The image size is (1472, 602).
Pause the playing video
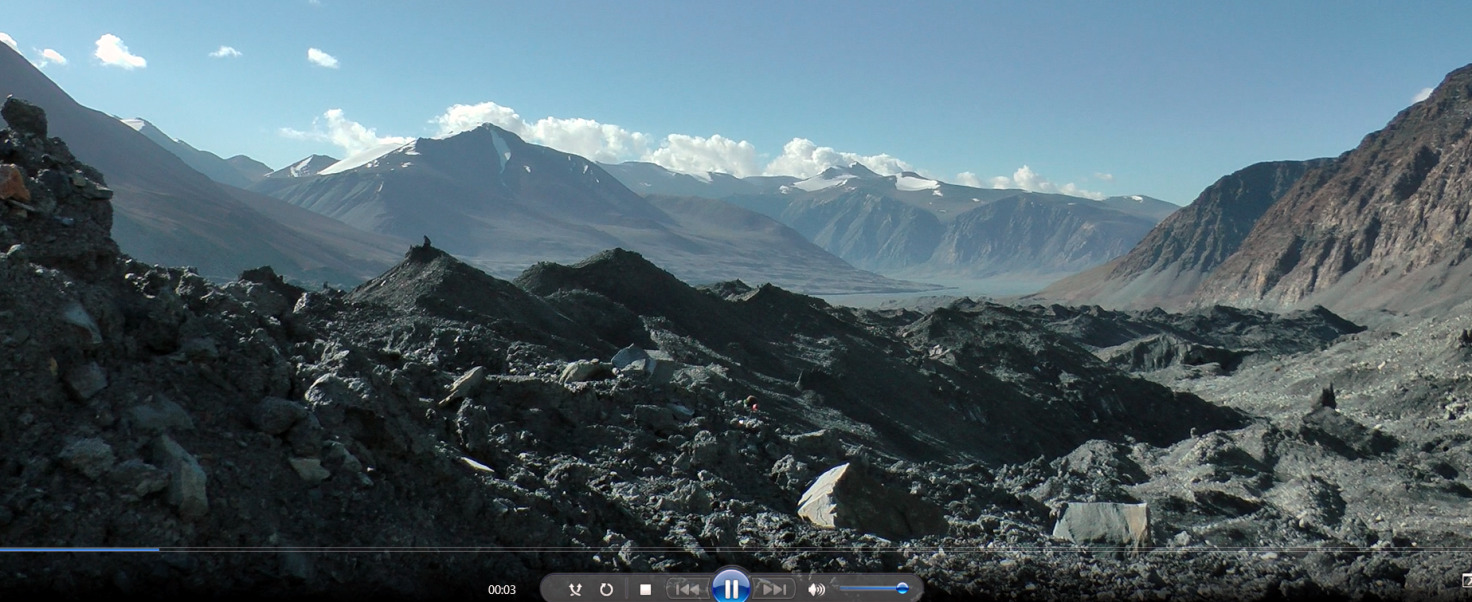click(731, 587)
